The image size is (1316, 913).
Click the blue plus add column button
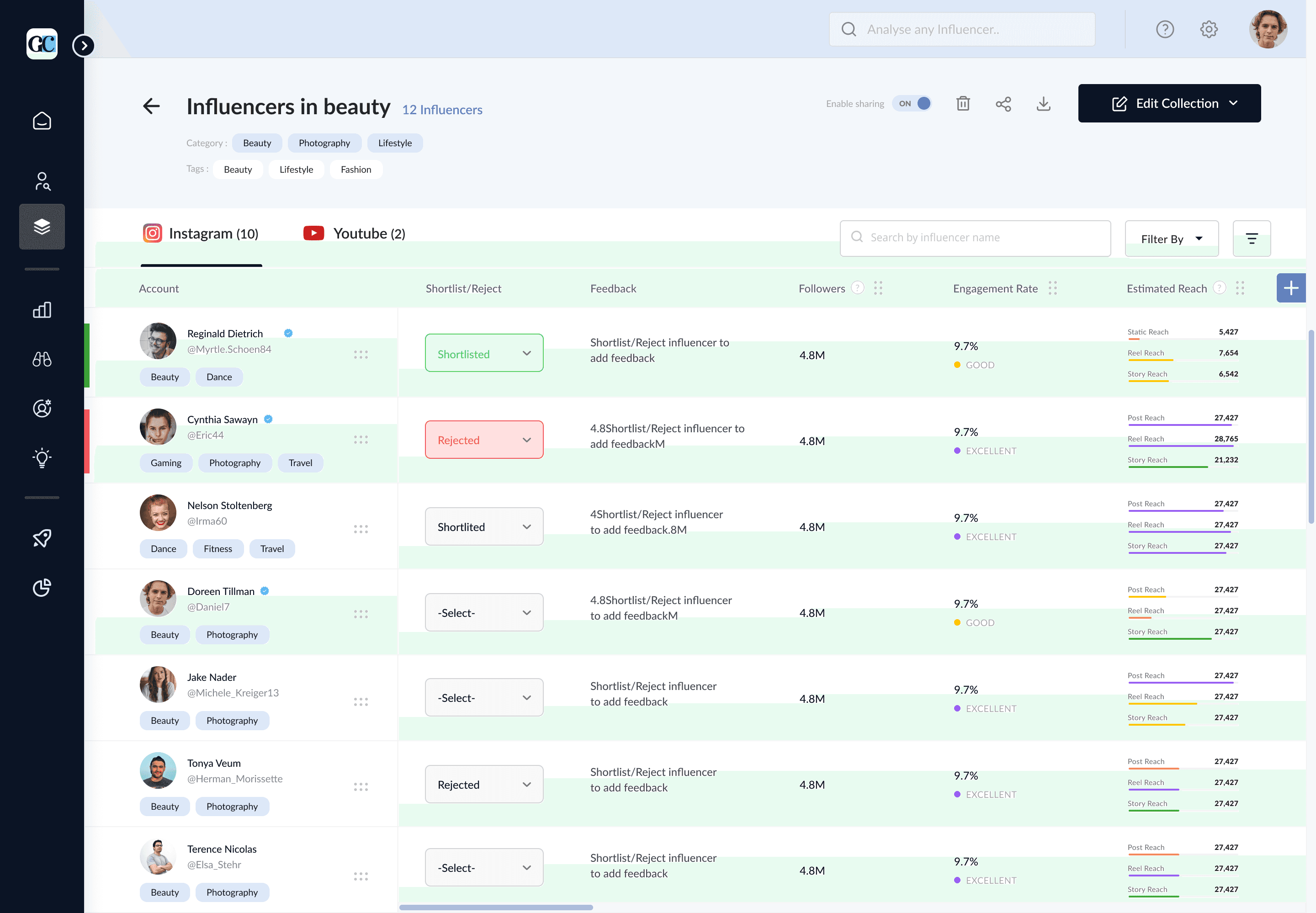(1290, 288)
